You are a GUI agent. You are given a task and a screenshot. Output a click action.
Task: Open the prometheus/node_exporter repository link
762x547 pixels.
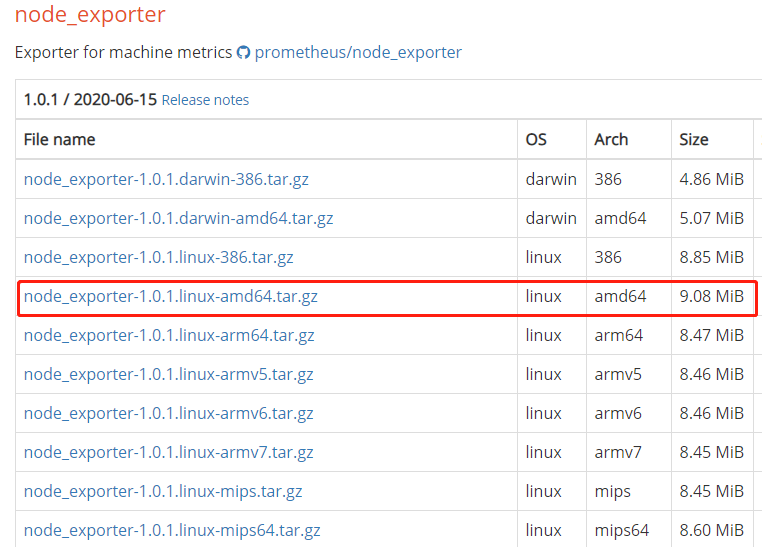point(358,52)
